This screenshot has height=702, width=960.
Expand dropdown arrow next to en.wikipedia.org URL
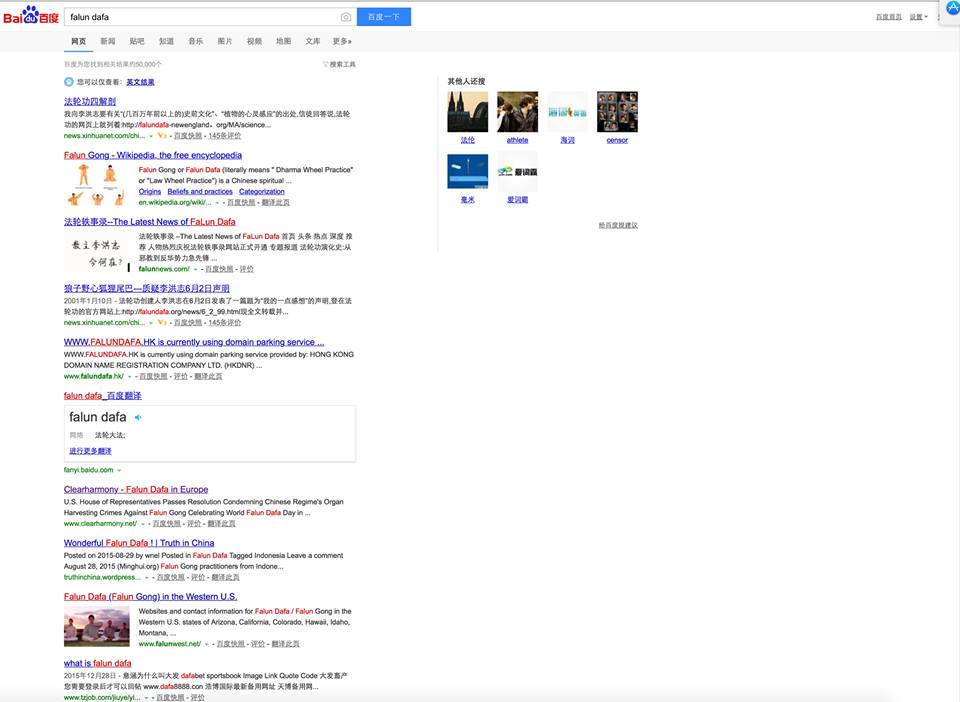(217, 203)
